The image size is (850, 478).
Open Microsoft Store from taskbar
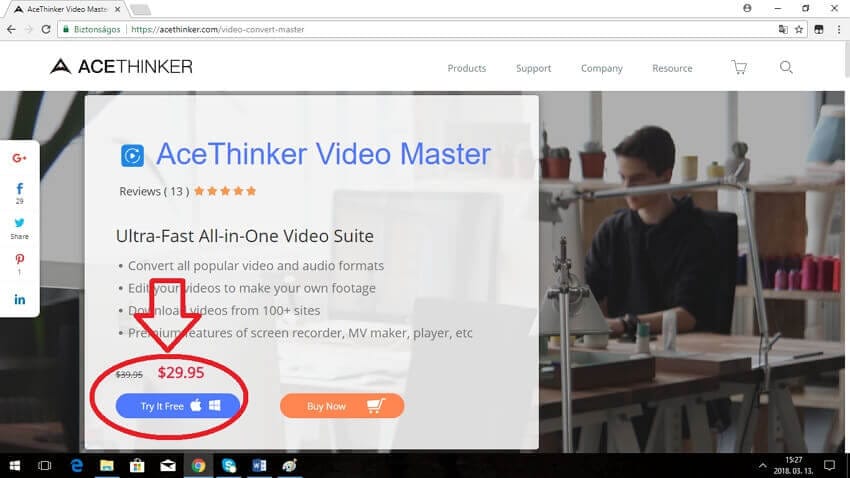[x=137, y=466]
